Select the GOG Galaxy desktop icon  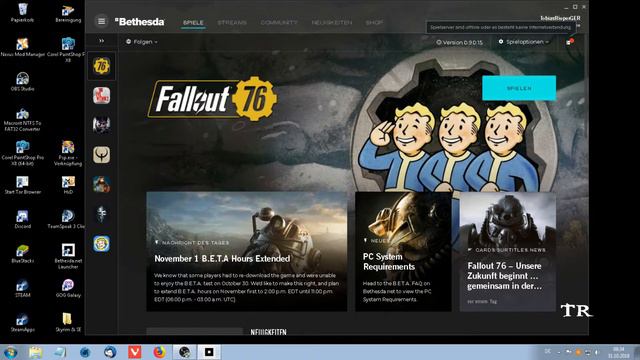click(x=68, y=288)
